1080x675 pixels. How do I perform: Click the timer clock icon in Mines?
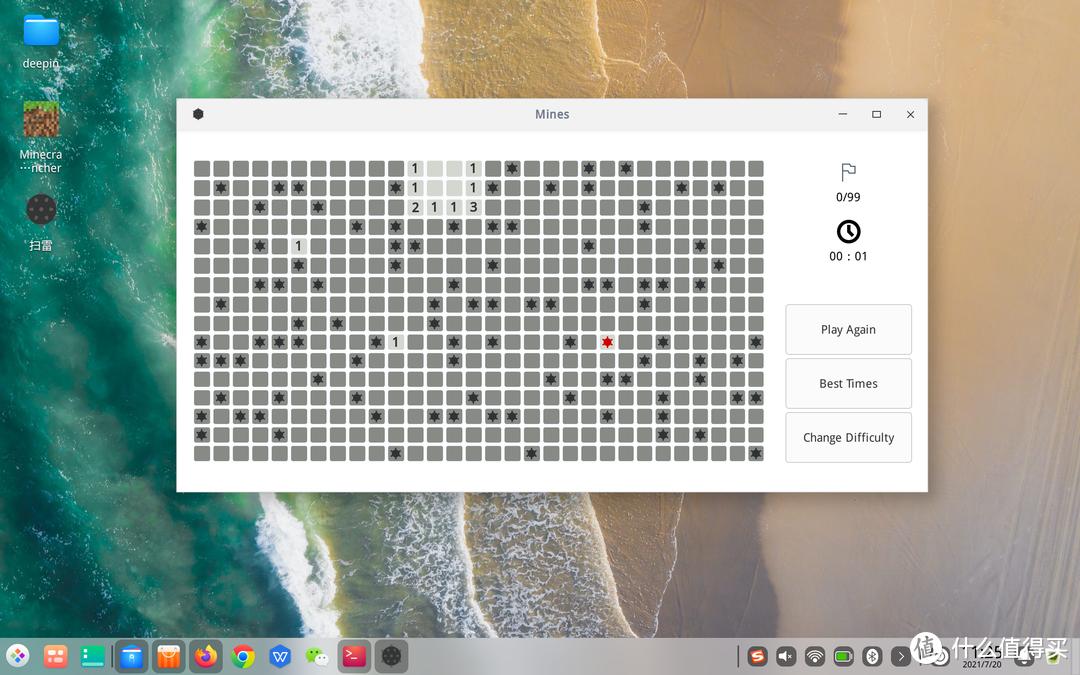(x=848, y=231)
